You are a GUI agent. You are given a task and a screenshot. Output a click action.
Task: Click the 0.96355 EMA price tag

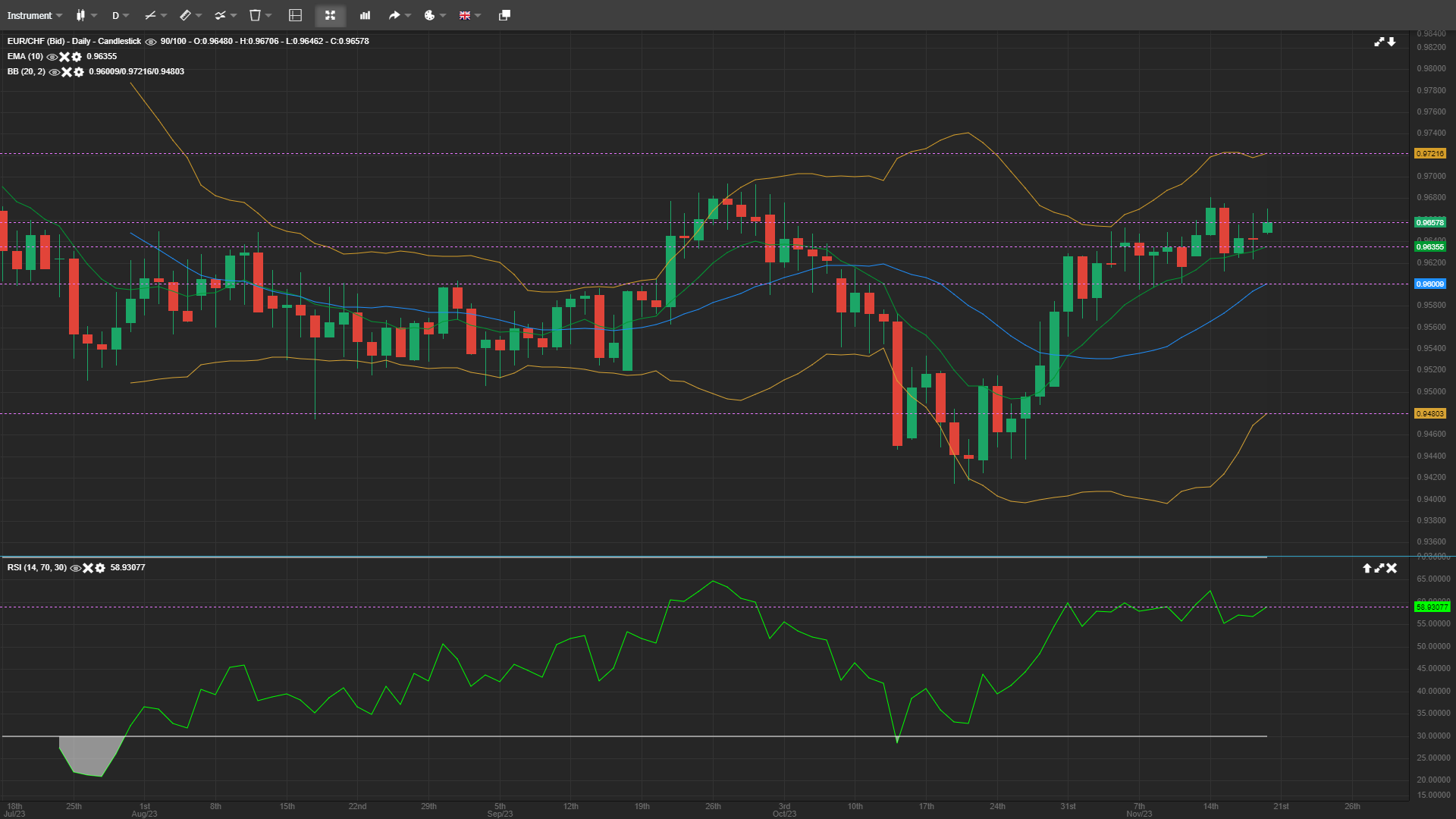pos(1430,246)
